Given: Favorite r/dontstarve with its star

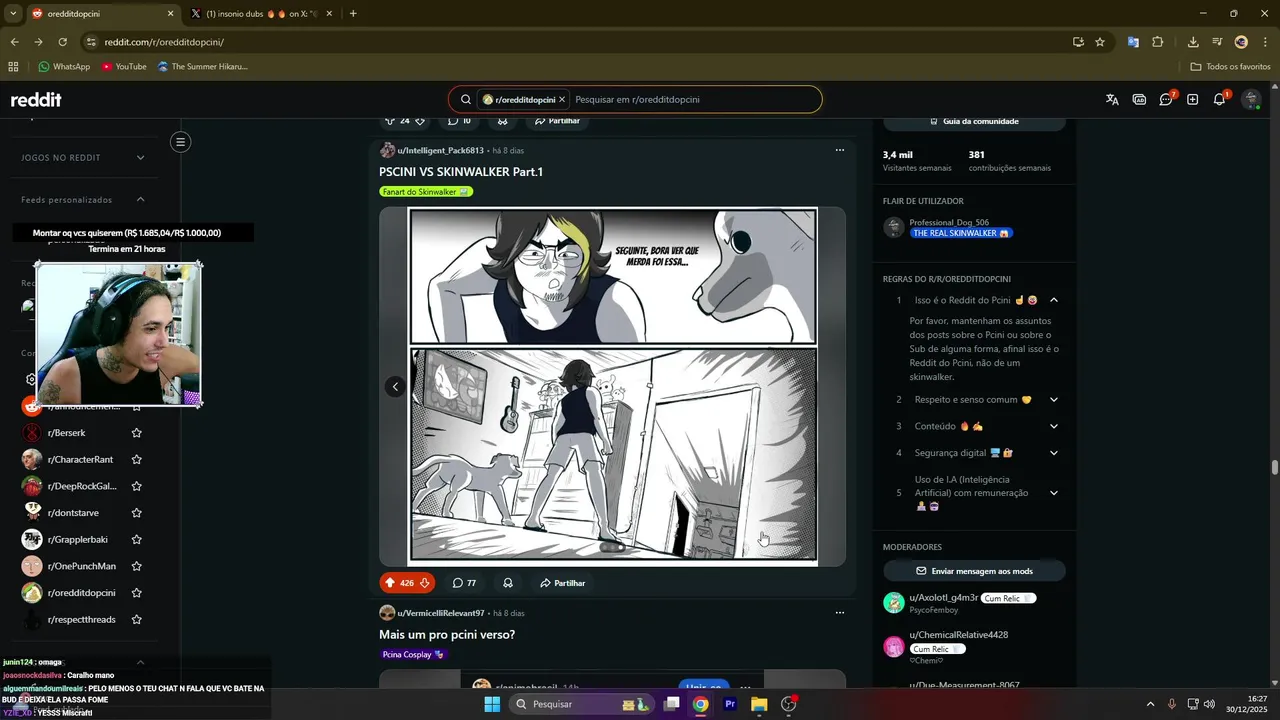Looking at the screenshot, I should (x=136, y=513).
